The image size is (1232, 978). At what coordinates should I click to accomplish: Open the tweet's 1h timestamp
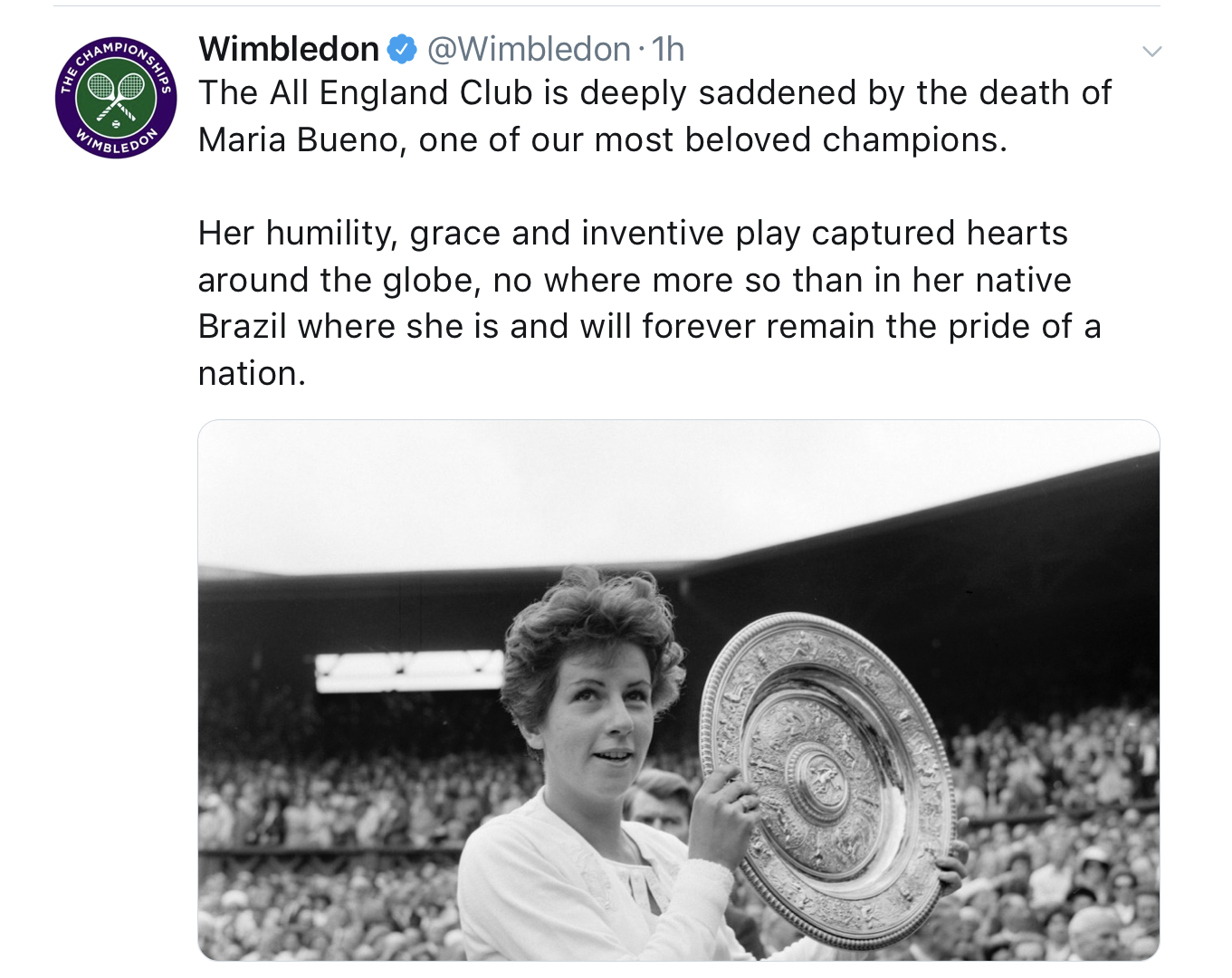click(x=668, y=49)
